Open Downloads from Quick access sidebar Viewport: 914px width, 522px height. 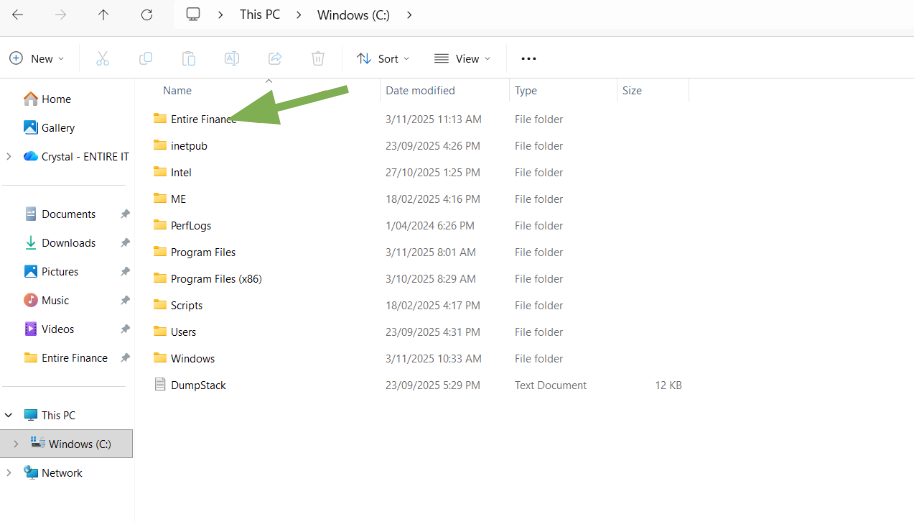(x=68, y=243)
